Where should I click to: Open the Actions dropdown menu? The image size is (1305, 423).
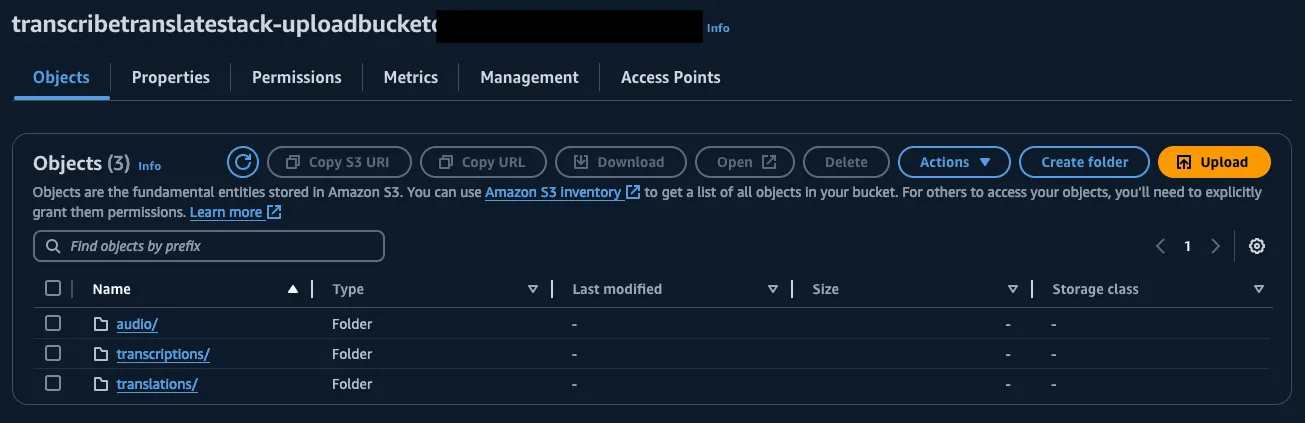click(954, 162)
